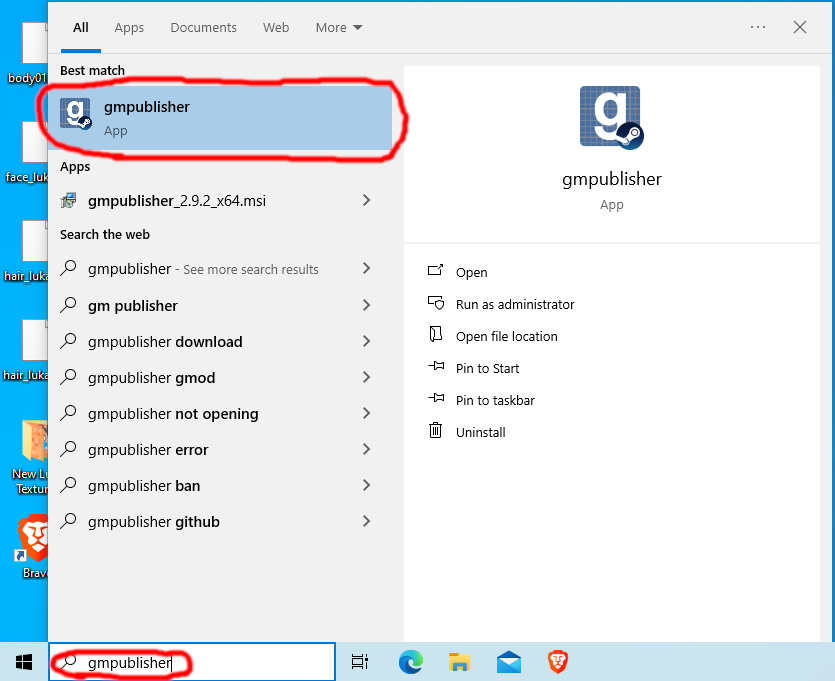
Task: Expand the 'gmpublisher not opening' suggestion chevron
Action: click(x=366, y=413)
